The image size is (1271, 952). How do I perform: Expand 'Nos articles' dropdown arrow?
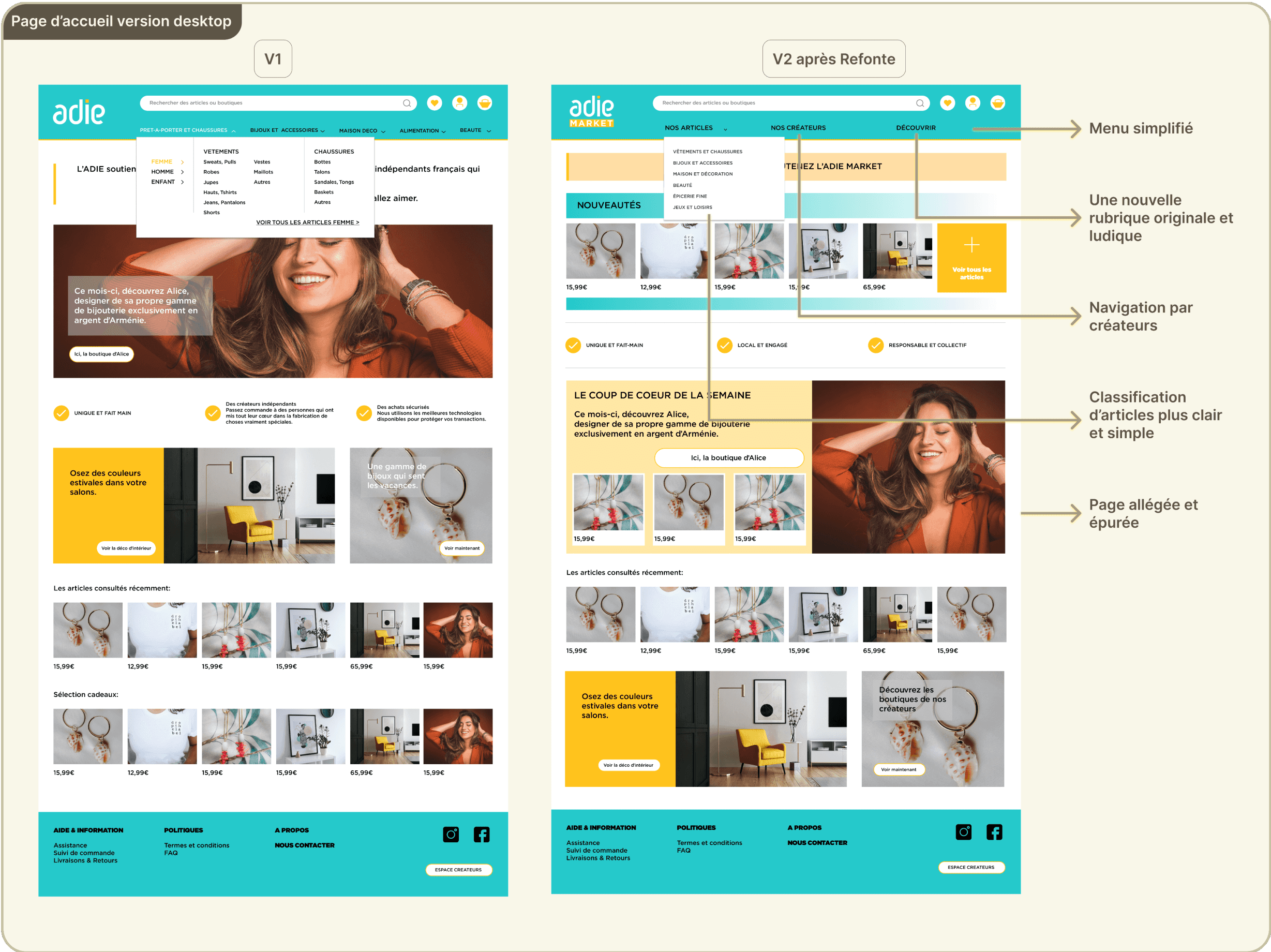pos(725,129)
